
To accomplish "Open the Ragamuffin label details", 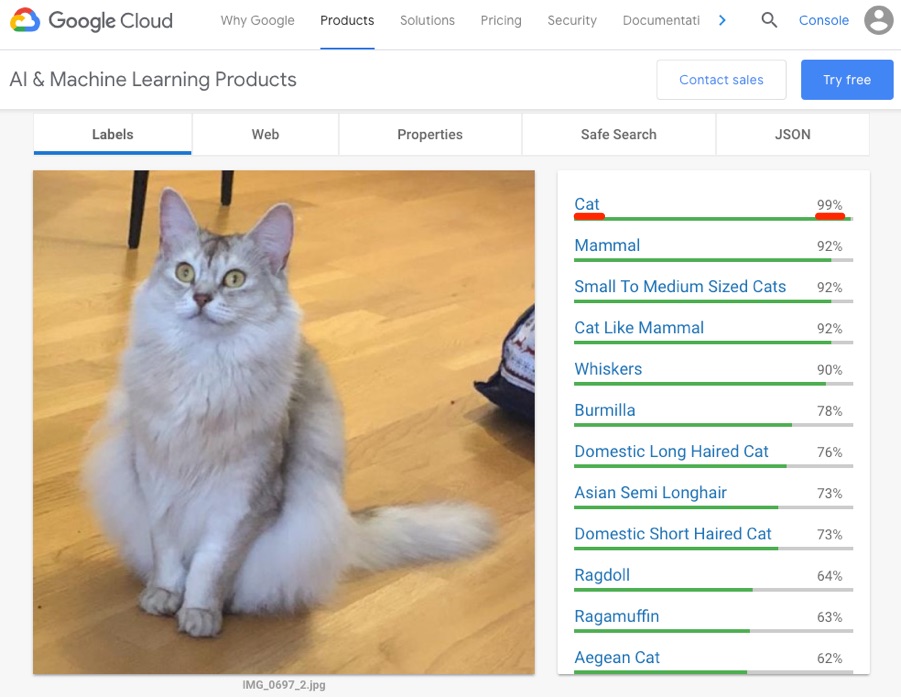I will 616,616.
